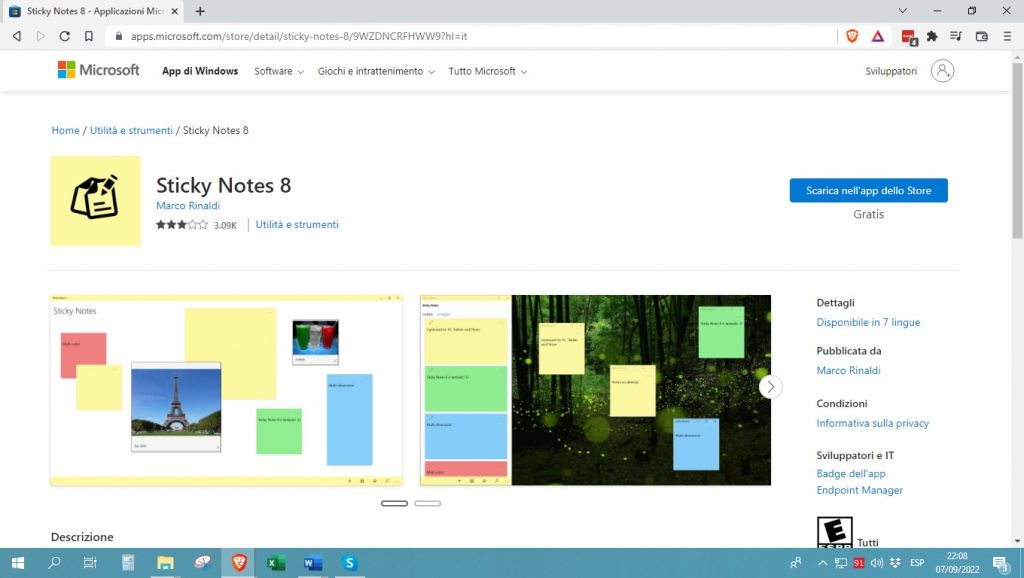Select the App di Windows menu item
Viewport: 1024px width, 578px height.
[200, 72]
